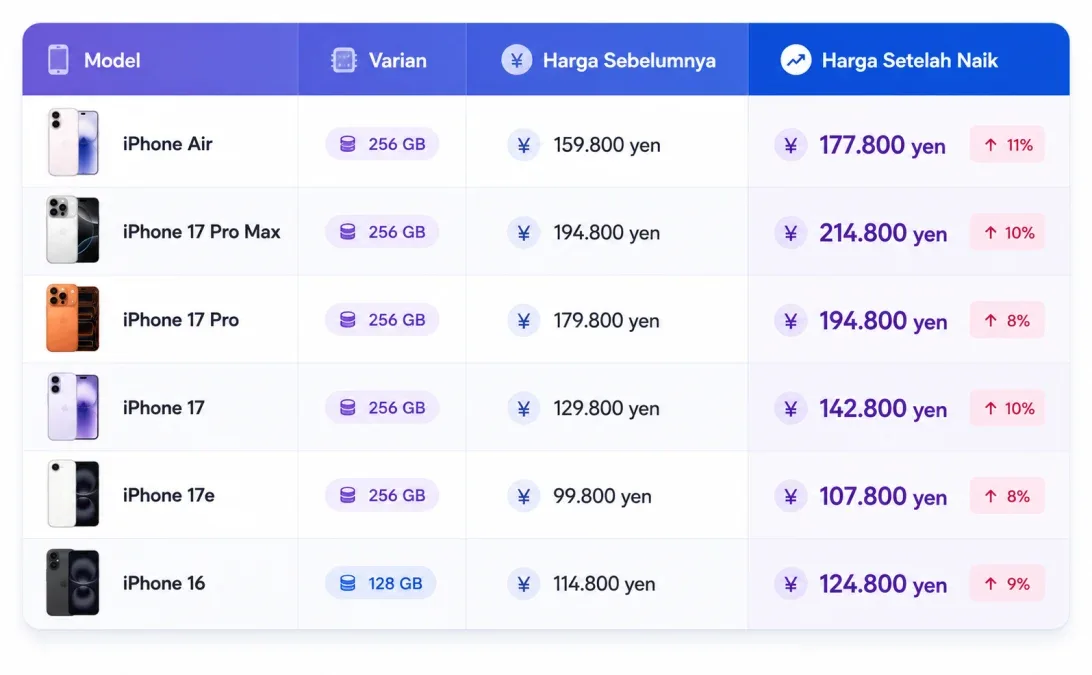Select the orange iPhone 17 Pro thumbnail
Viewport: 1092px width, 675px height.
[x=73, y=318]
